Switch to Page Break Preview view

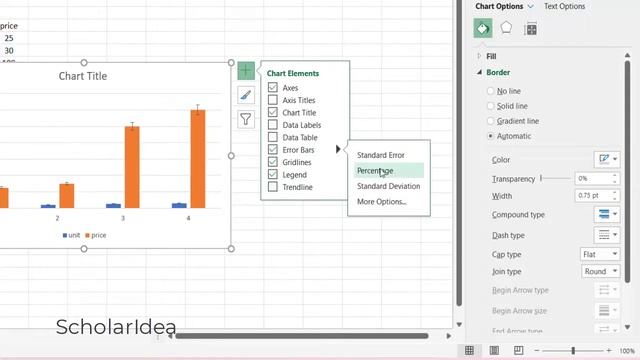point(518,350)
